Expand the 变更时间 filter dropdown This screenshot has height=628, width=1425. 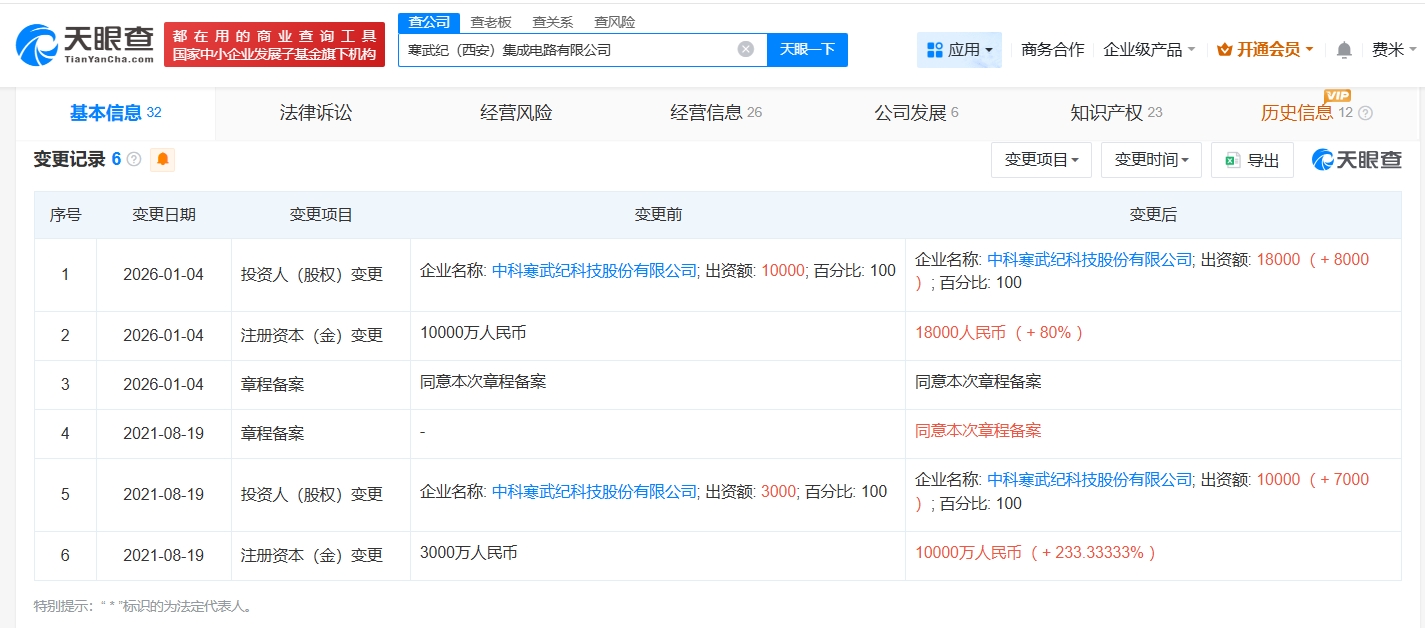pyautogui.click(x=1151, y=160)
